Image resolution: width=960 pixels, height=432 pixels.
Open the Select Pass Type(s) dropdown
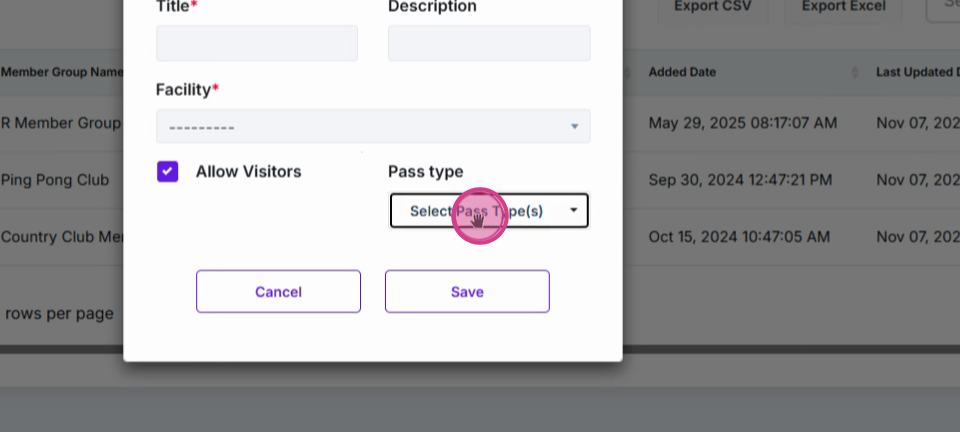[489, 210]
